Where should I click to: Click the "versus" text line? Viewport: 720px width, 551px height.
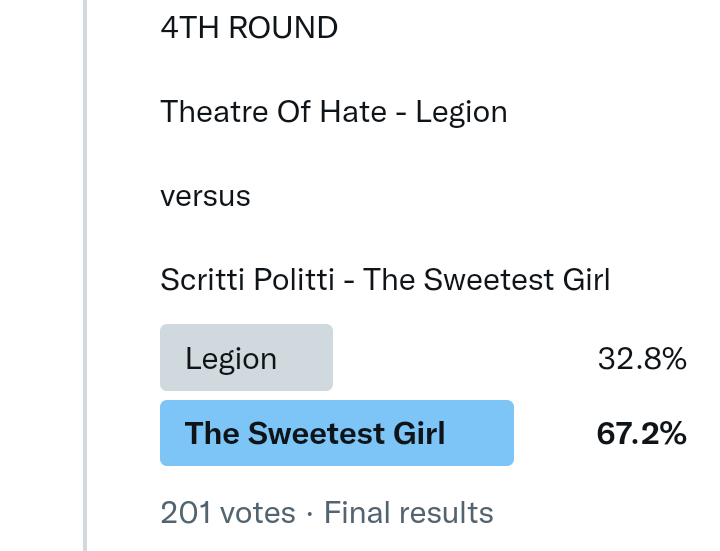pos(205,196)
